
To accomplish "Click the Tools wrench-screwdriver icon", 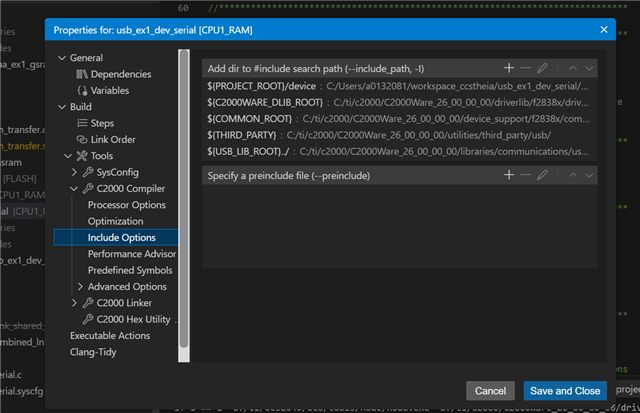I will [82, 155].
